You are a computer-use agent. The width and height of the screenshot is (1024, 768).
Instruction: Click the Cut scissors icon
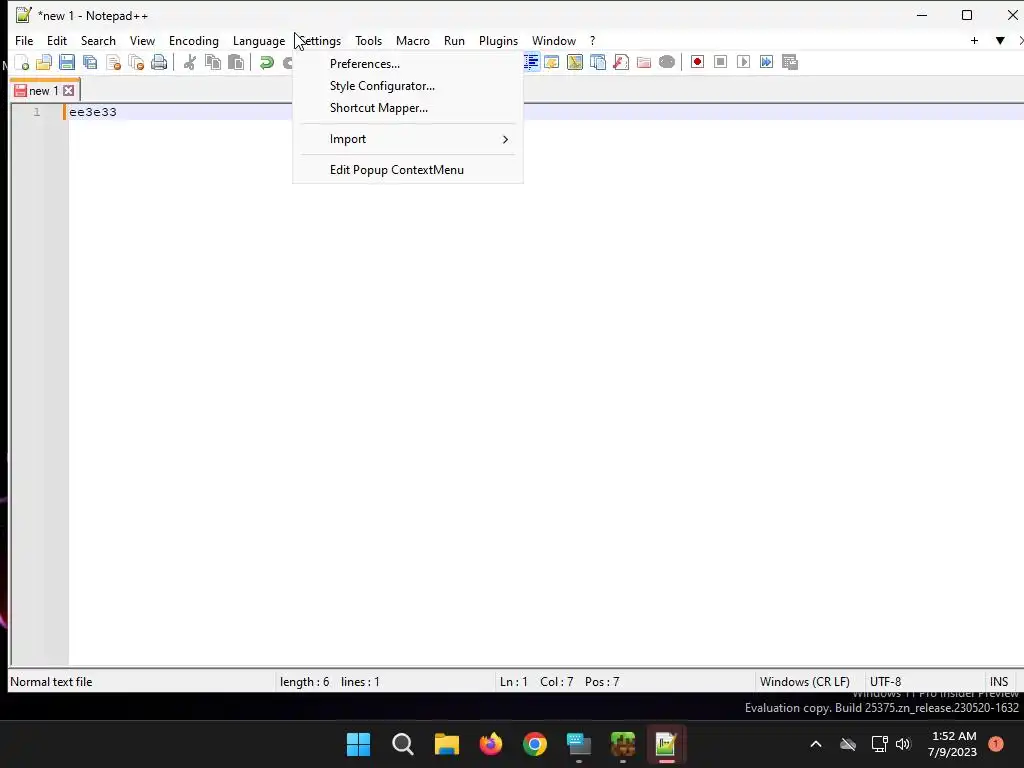click(189, 63)
